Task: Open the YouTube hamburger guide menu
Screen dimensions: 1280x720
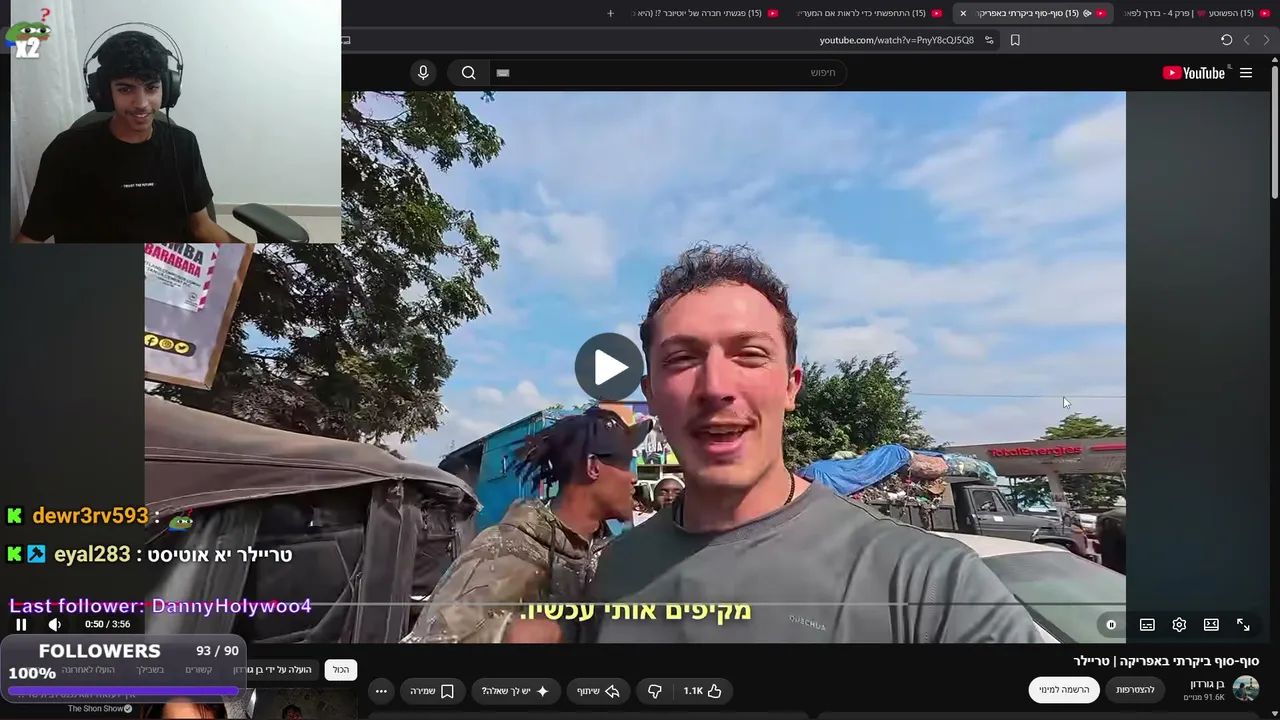Action: (x=1246, y=73)
